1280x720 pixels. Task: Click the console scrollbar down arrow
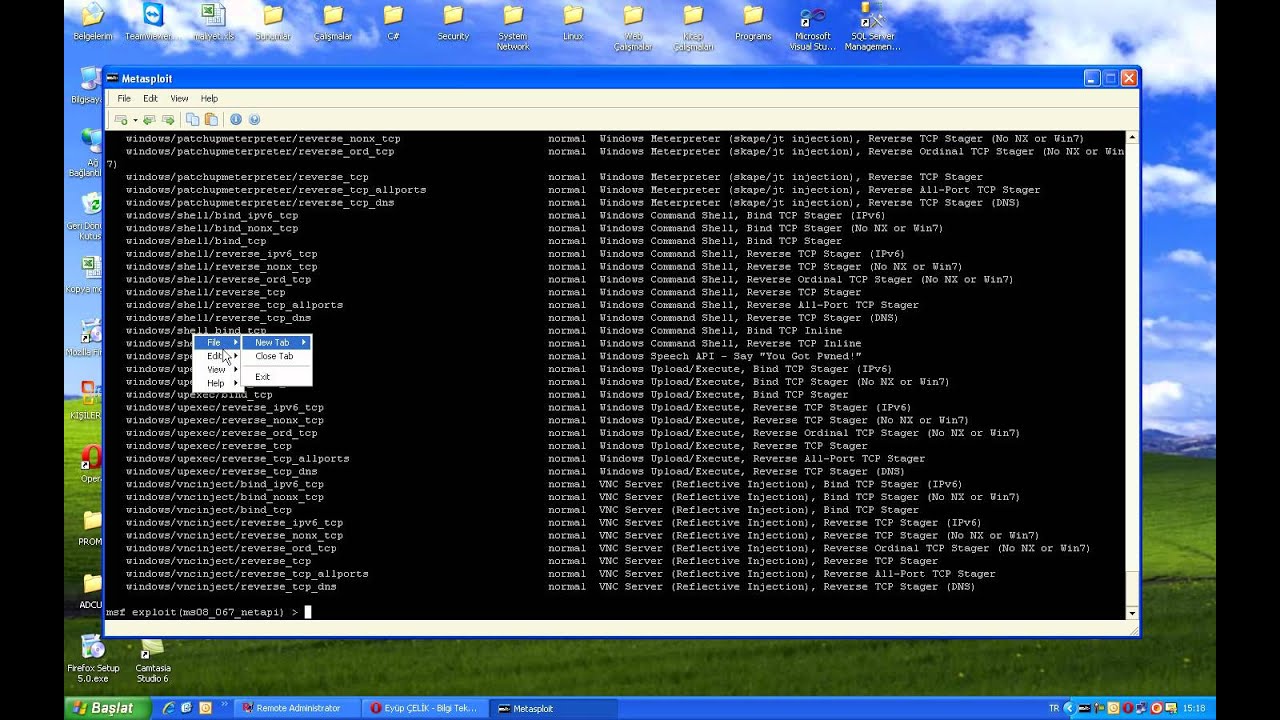(x=1132, y=613)
